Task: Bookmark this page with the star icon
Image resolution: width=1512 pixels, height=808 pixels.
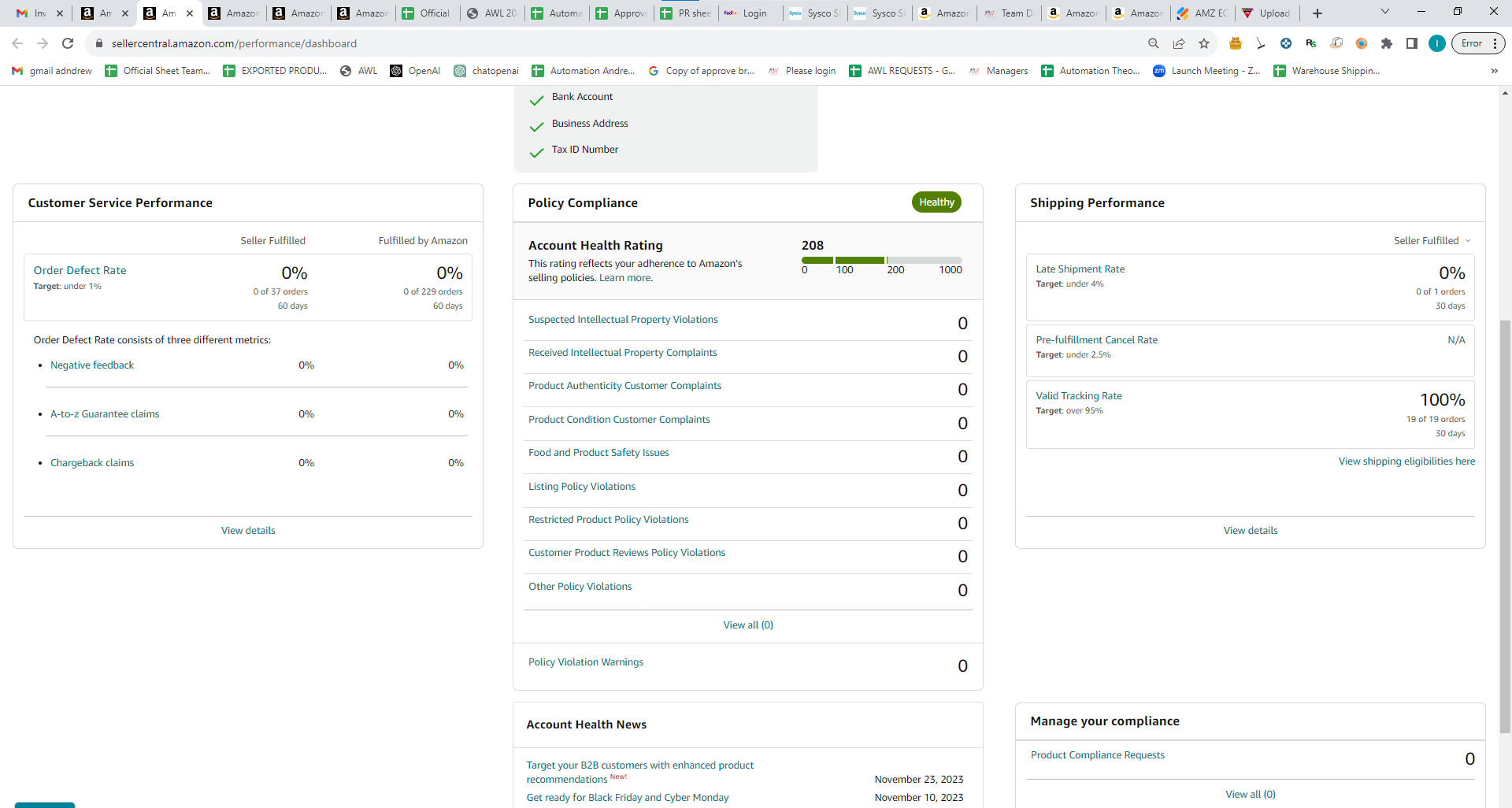Action: pos(1204,43)
